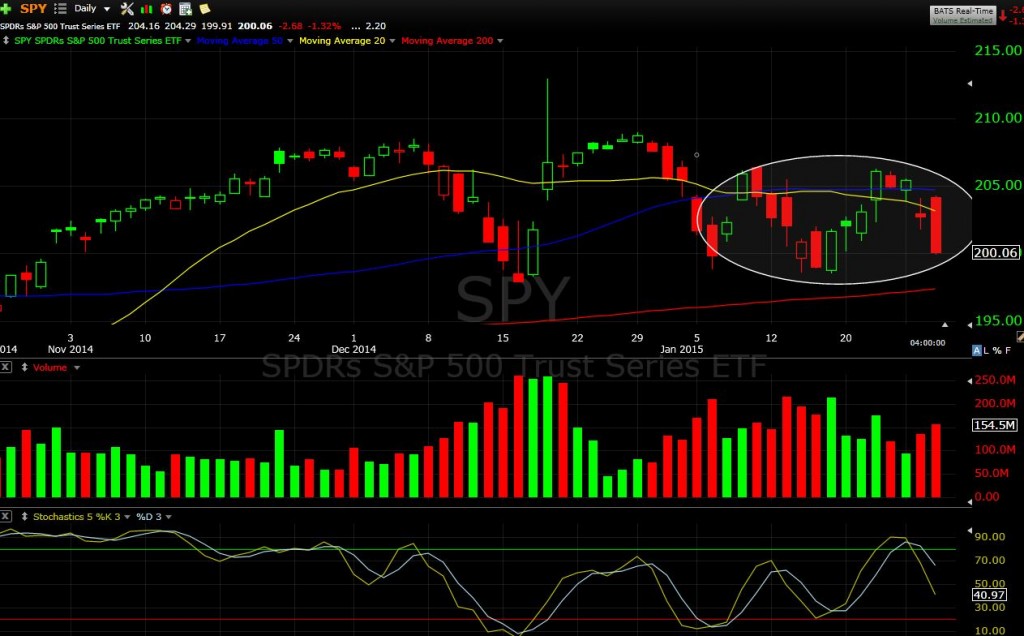This screenshot has width=1024, height=636.
Task: Click the Jan 2015 date axis label
Action: (681, 349)
